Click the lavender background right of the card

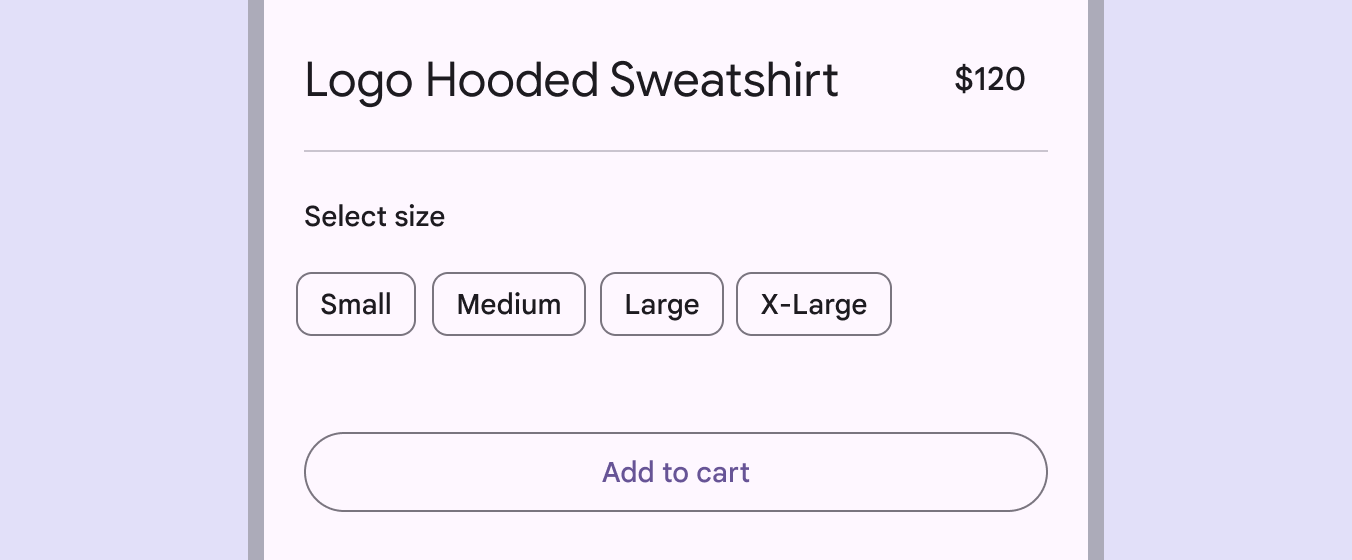point(1228,280)
